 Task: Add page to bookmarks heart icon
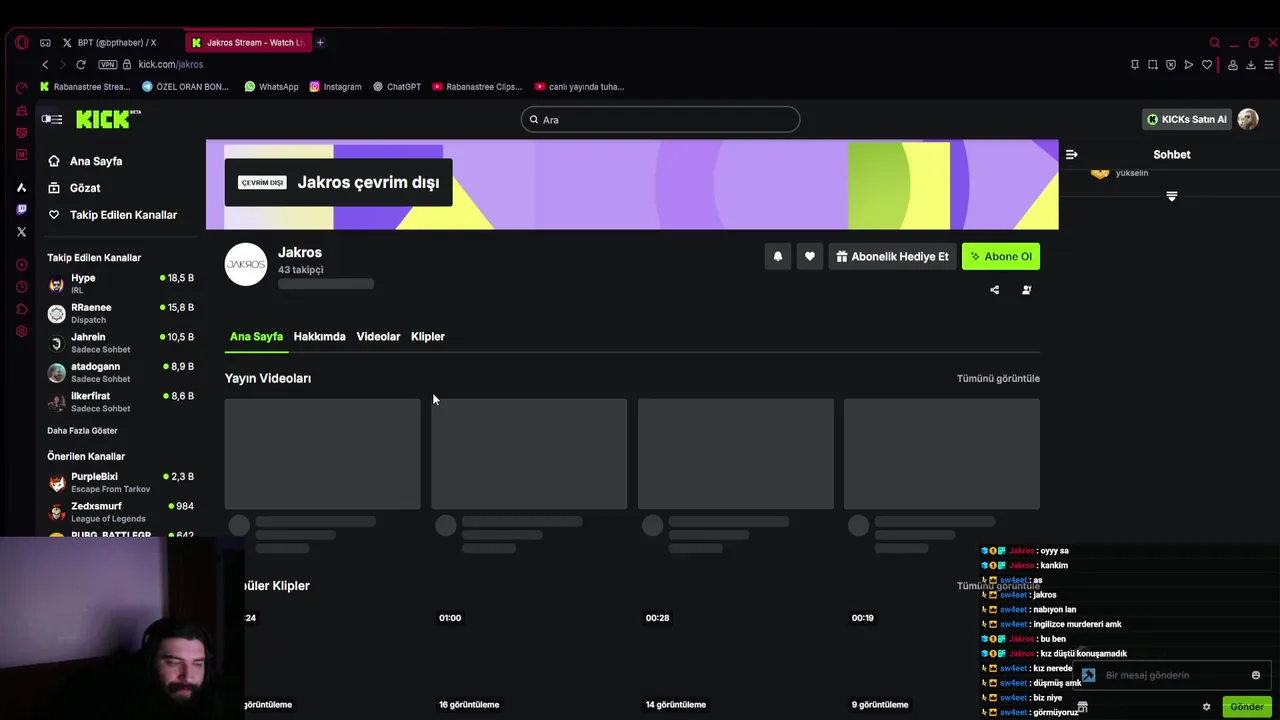point(1207,65)
